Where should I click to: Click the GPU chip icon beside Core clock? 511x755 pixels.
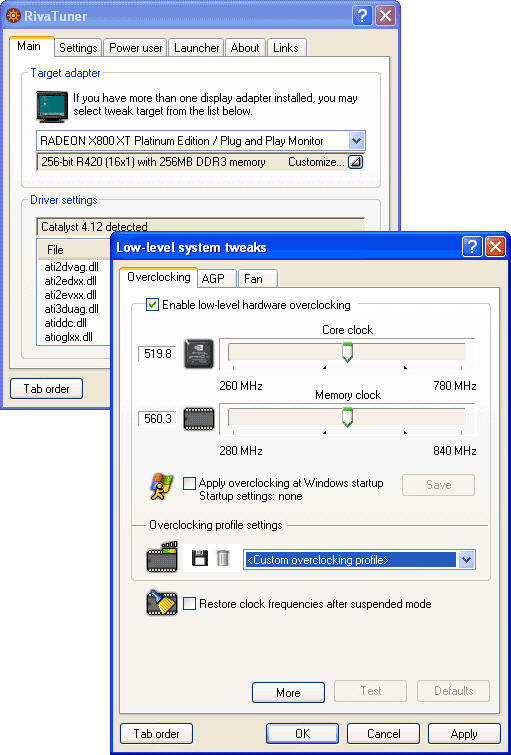[x=199, y=354]
